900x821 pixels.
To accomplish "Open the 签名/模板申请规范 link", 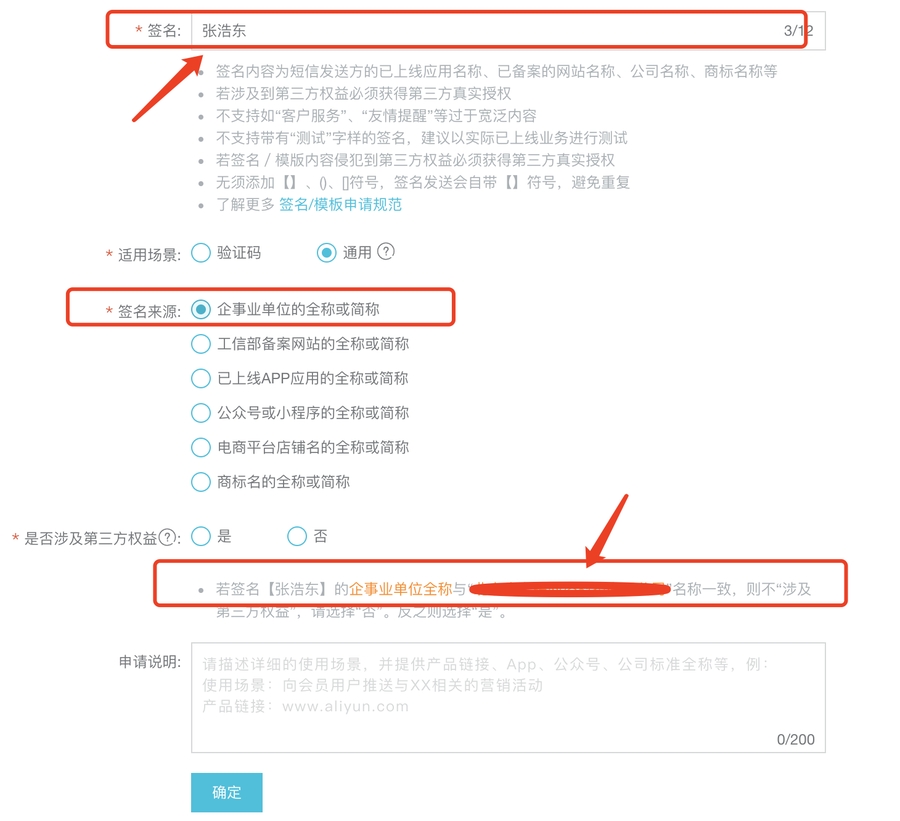I will pos(340,204).
